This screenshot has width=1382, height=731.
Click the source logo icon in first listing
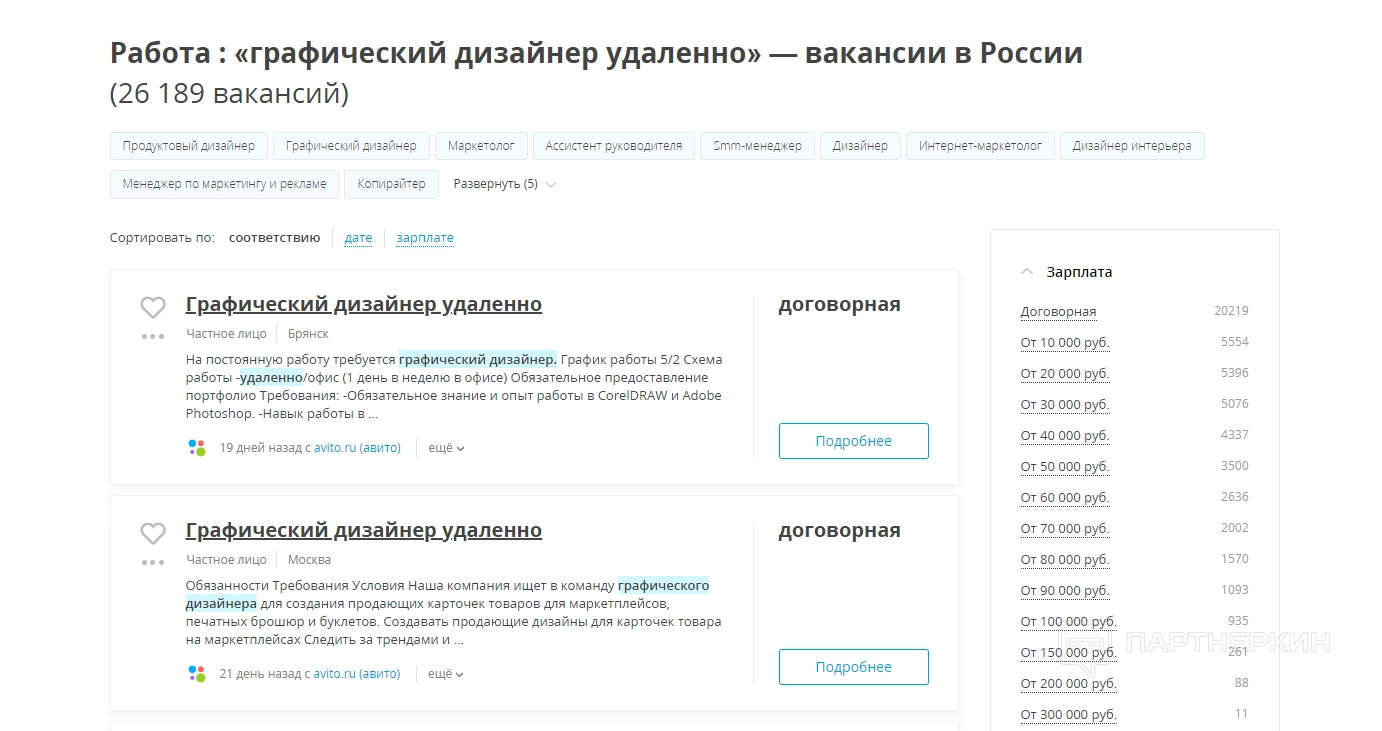(x=196, y=448)
